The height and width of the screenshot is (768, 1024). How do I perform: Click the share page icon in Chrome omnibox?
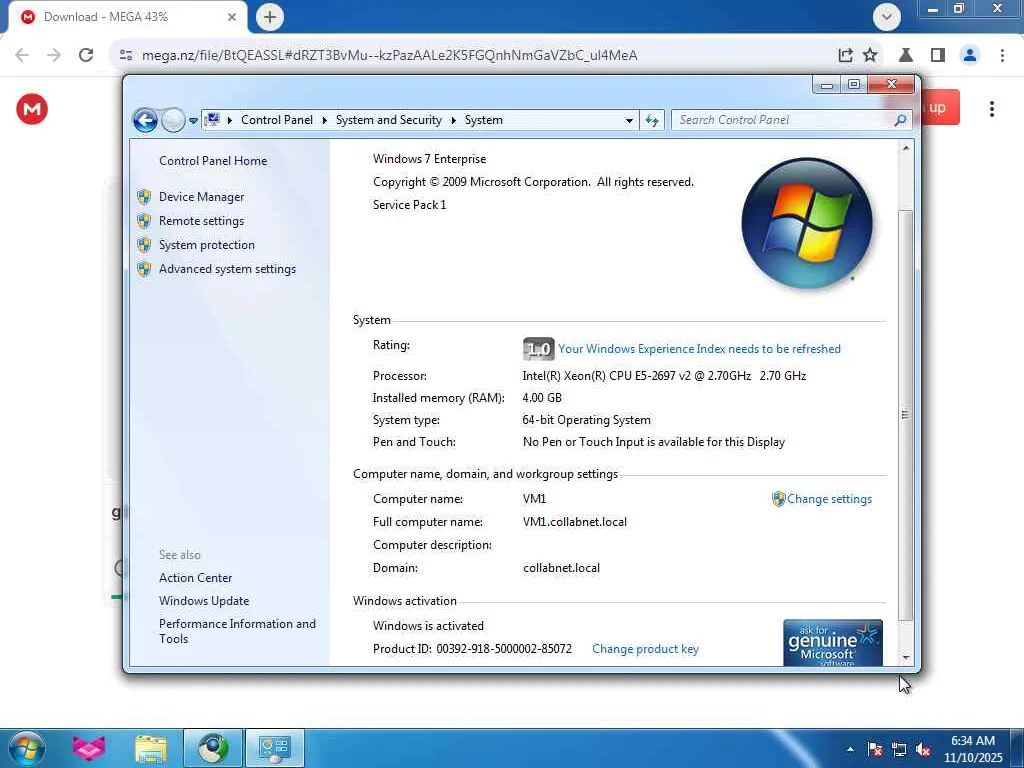tap(845, 55)
